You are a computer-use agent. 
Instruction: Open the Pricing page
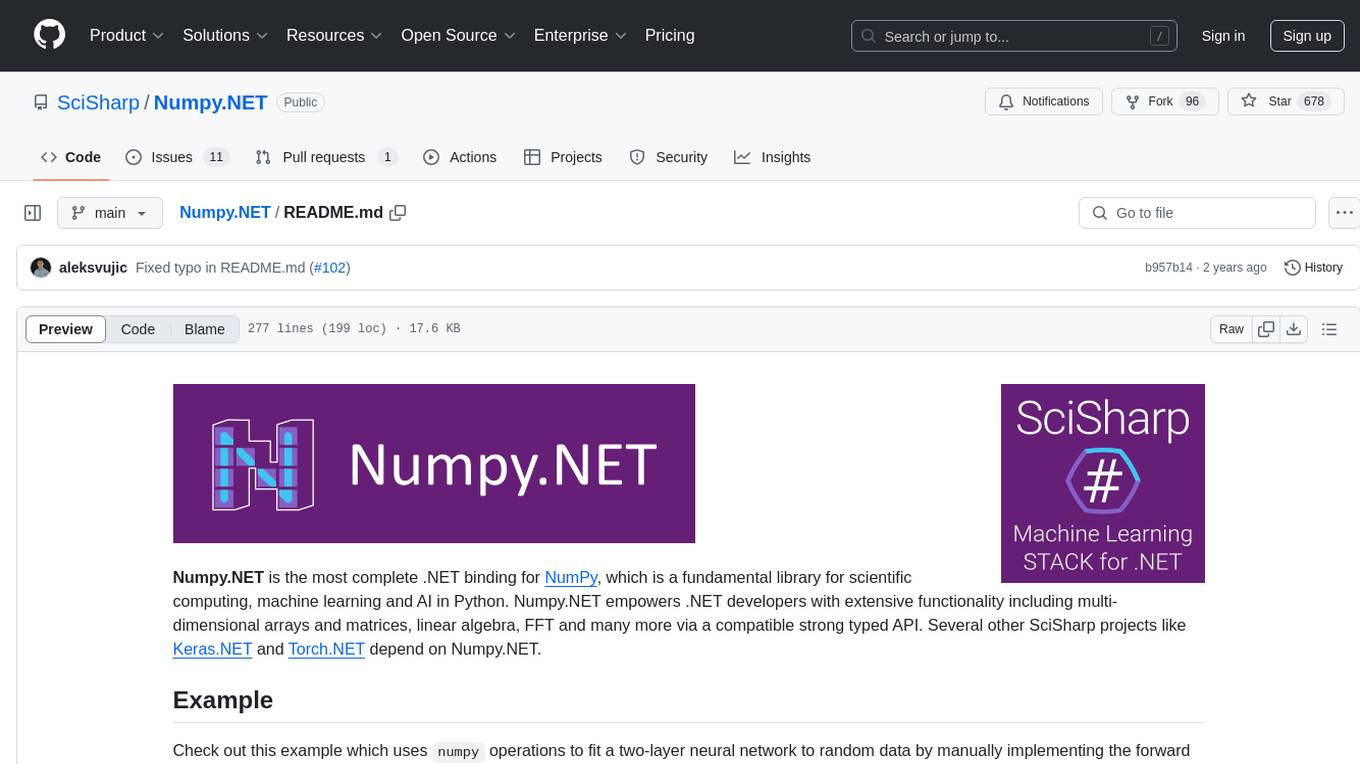click(x=670, y=35)
